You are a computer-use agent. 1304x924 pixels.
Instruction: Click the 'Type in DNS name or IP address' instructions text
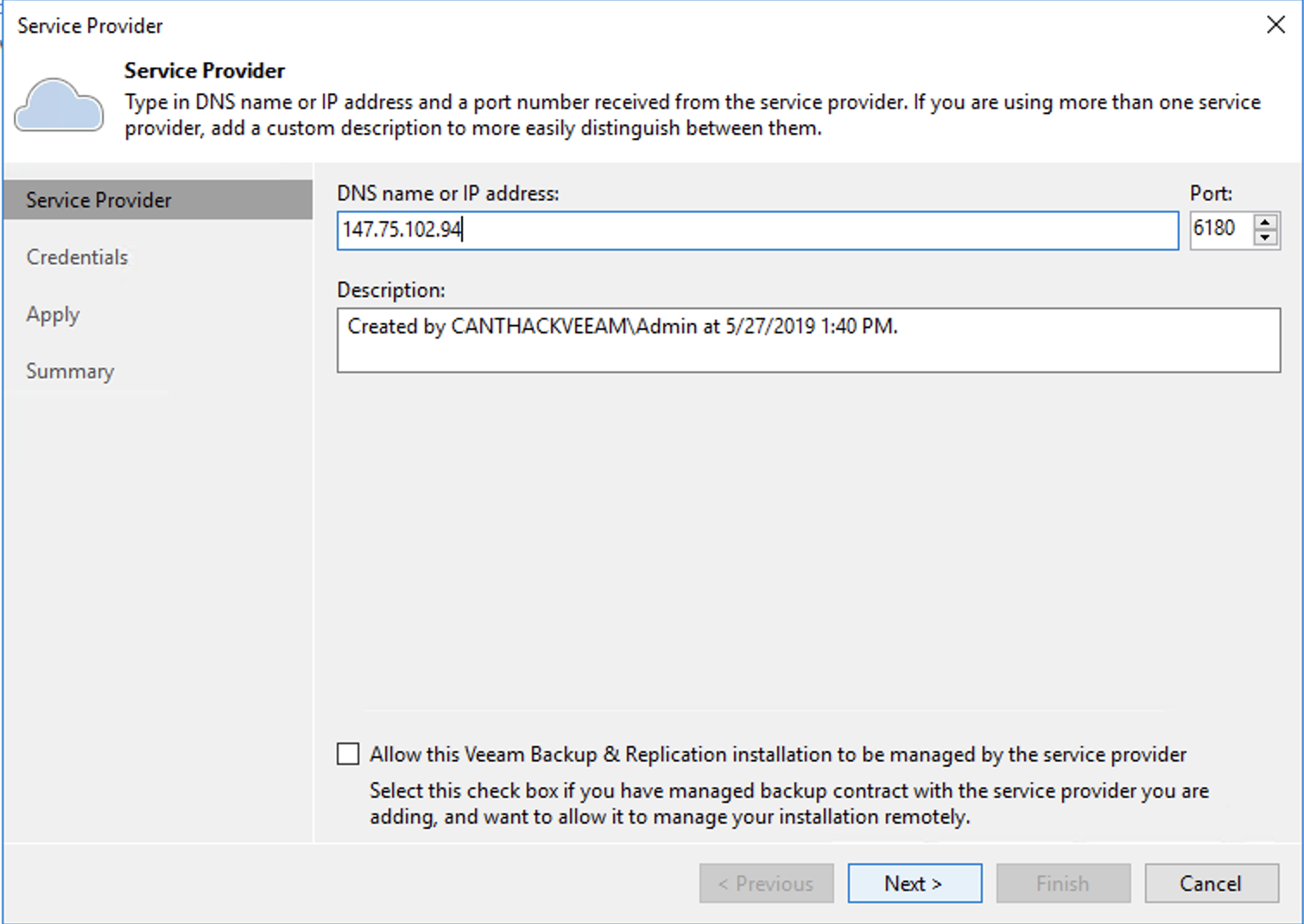pos(693,115)
